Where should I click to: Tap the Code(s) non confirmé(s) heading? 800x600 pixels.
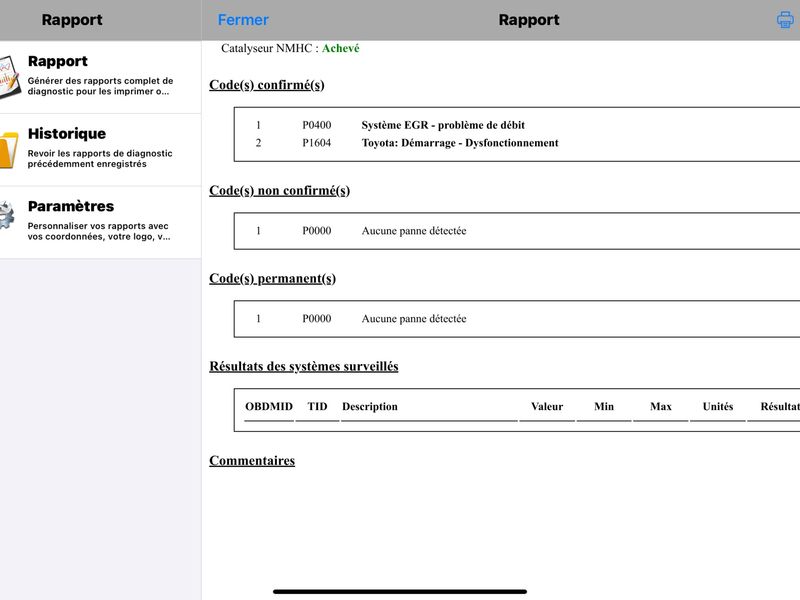point(280,190)
